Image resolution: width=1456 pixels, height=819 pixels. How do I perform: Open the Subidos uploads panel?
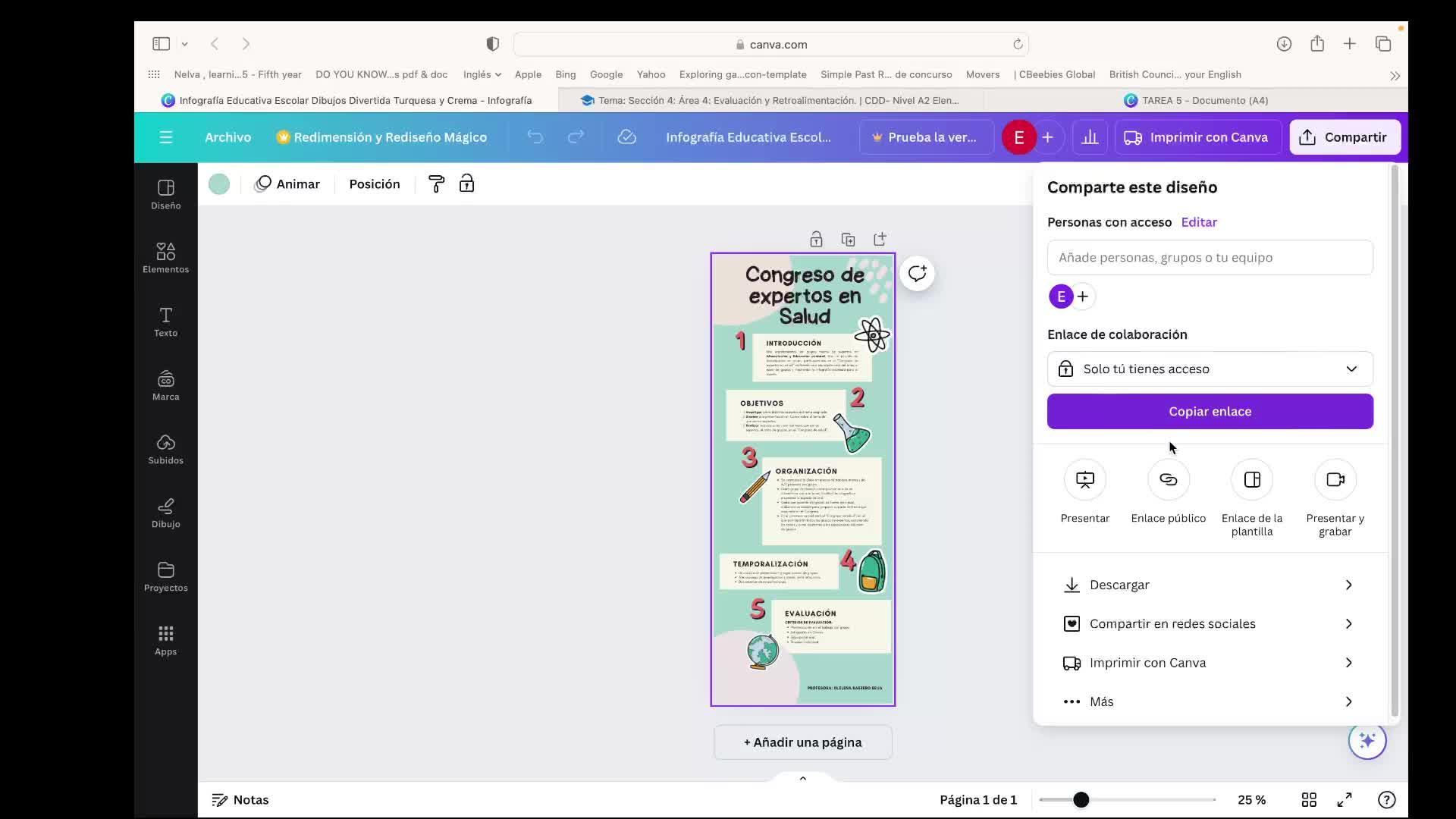[165, 449]
